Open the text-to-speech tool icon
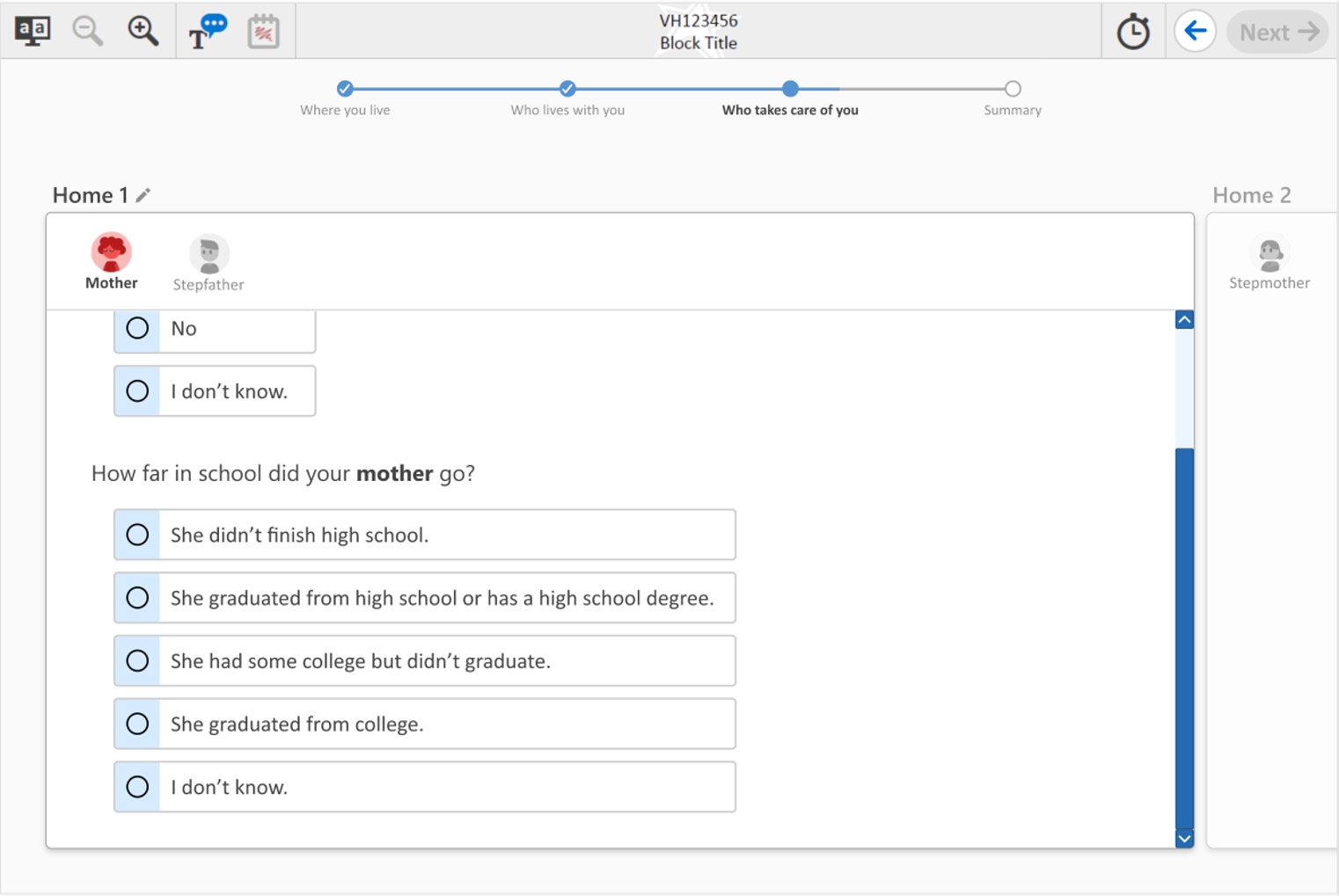The width and height of the screenshot is (1339, 896). point(208,32)
